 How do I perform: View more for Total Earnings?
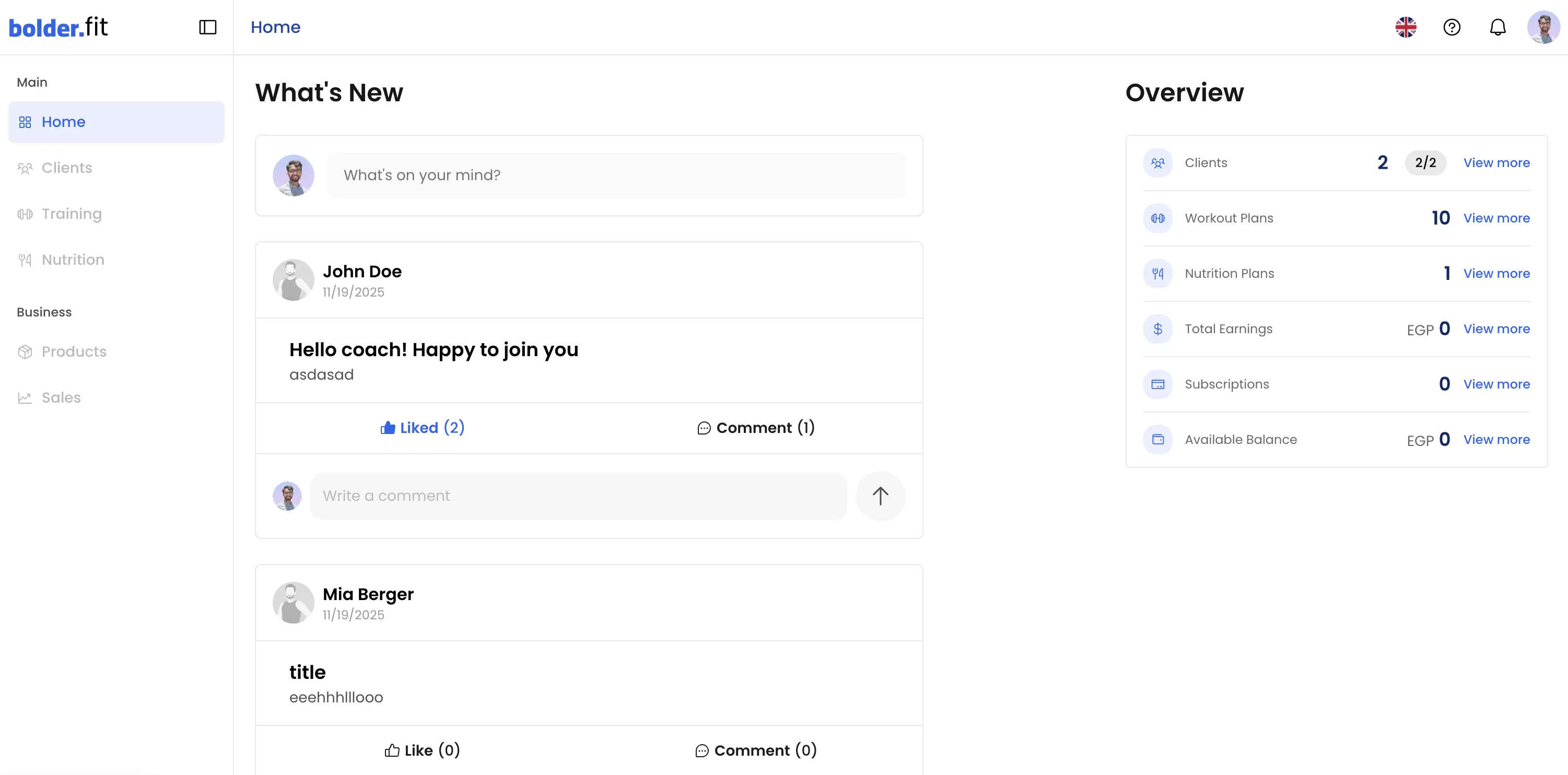click(1496, 329)
